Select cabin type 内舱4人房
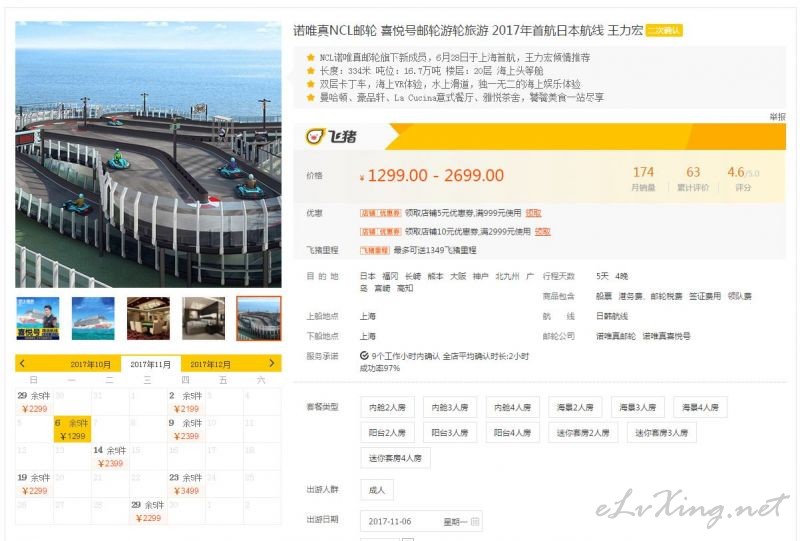The height and width of the screenshot is (541, 800). [x=512, y=407]
